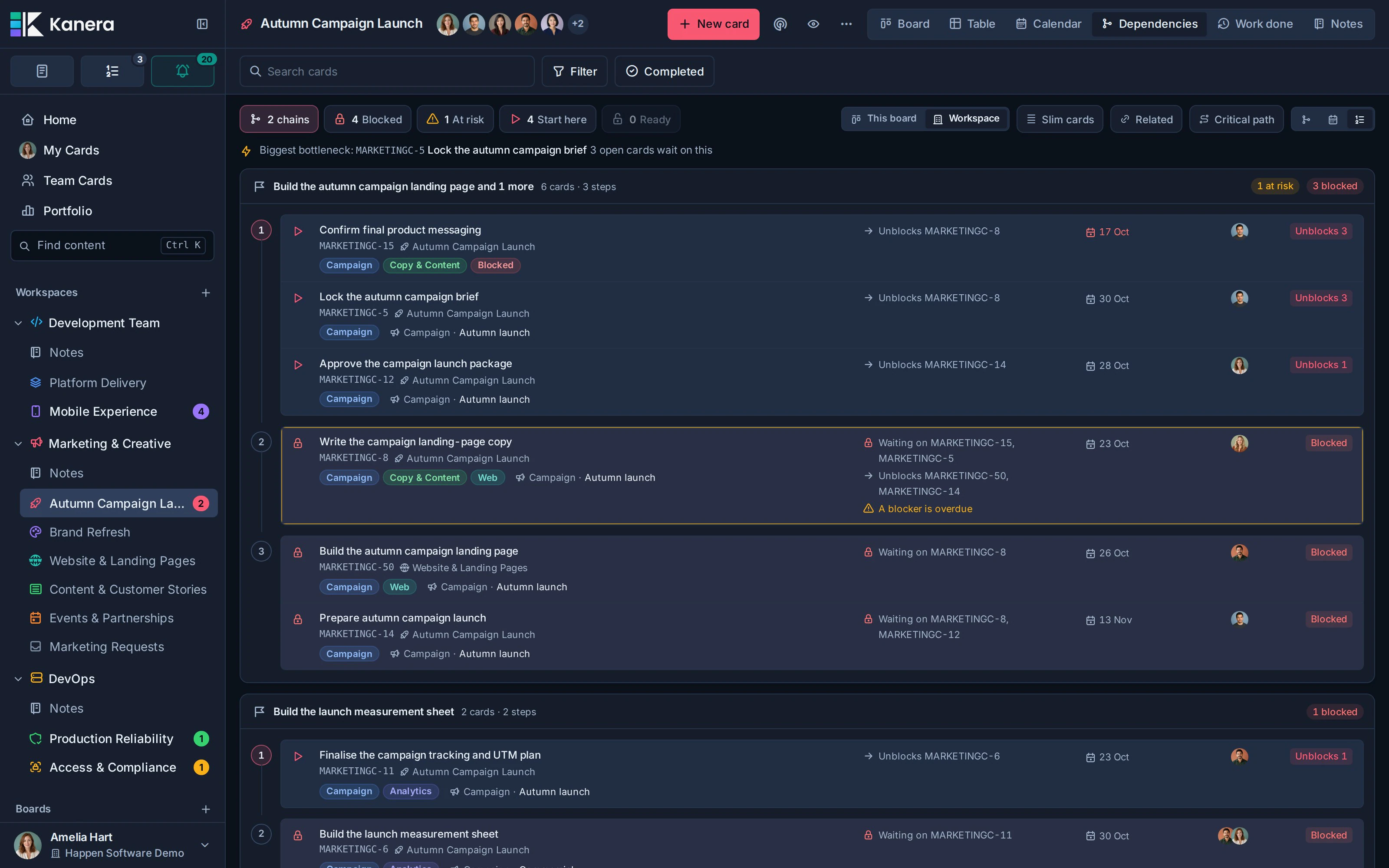
Task: Click start arrow icon on Confirm final product messaging
Action: pos(298,231)
